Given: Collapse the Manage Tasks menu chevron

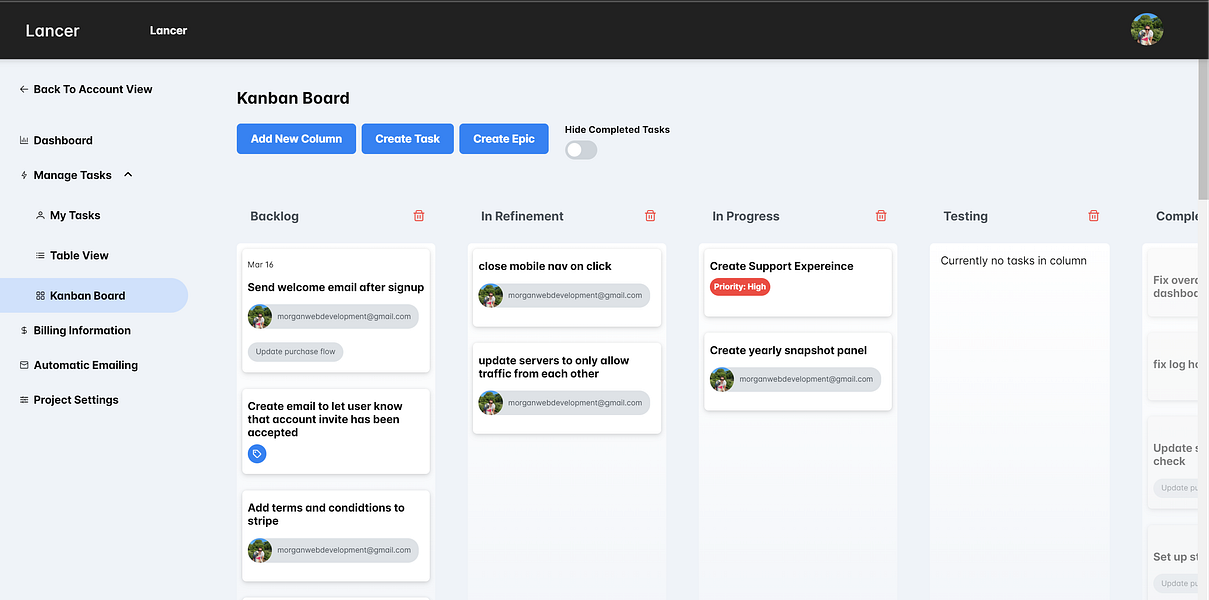Looking at the screenshot, I should 128,175.
